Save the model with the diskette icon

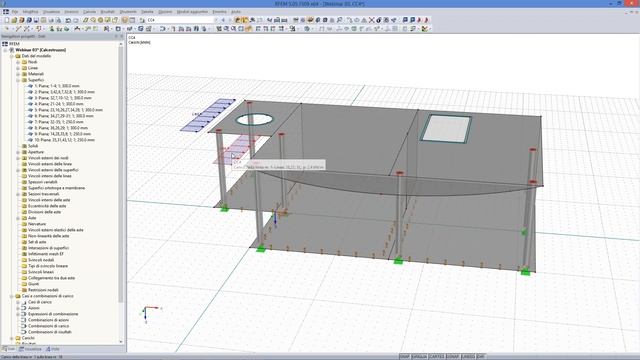click(x=36, y=20)
